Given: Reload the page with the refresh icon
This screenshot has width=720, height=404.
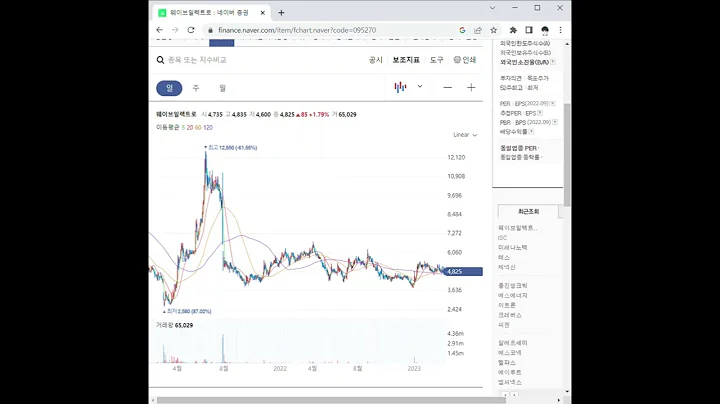Looking at the screenshot, I should click(x=191, y=30).
